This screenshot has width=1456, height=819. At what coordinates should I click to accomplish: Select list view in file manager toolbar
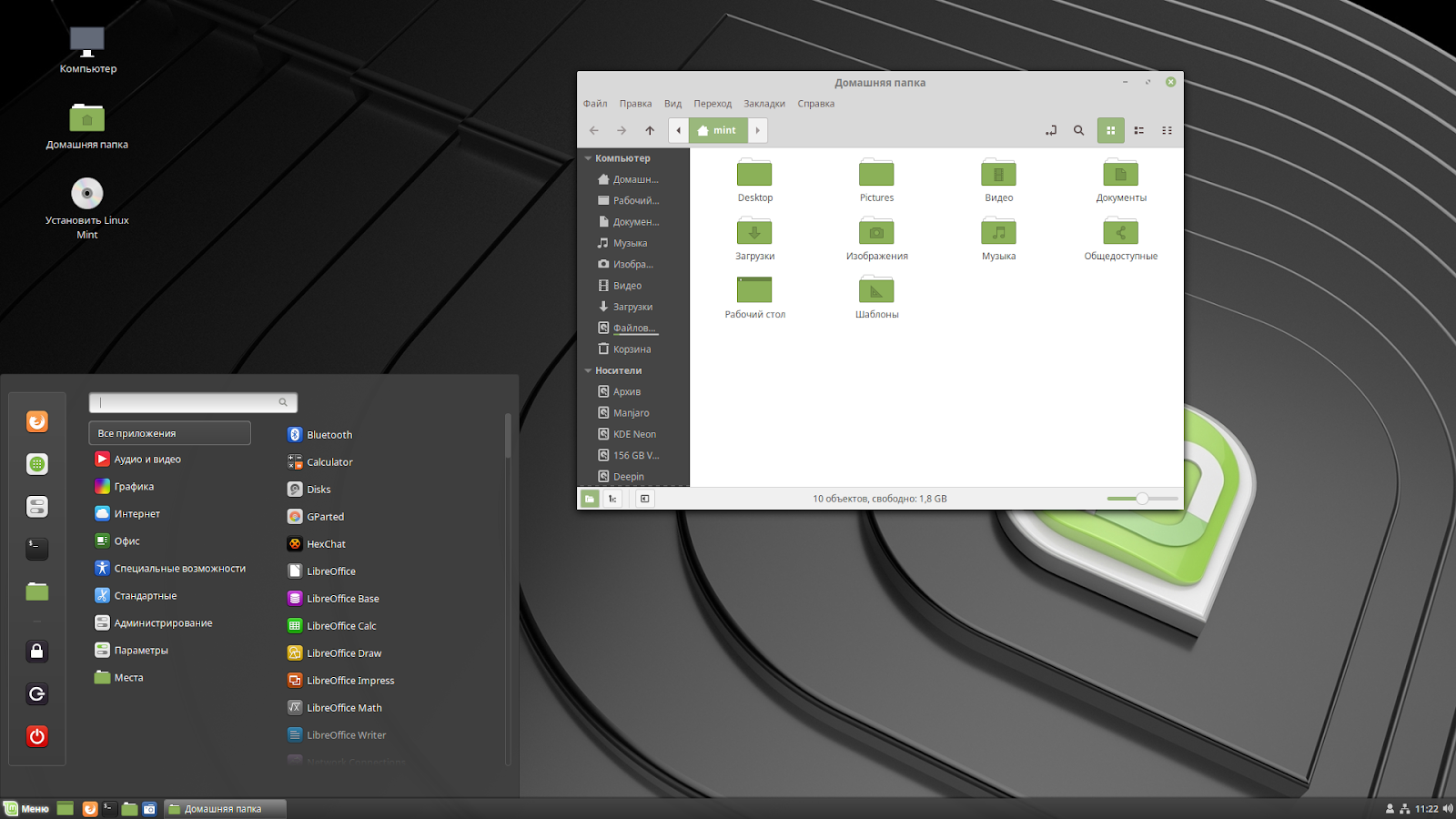point(1138,130)
